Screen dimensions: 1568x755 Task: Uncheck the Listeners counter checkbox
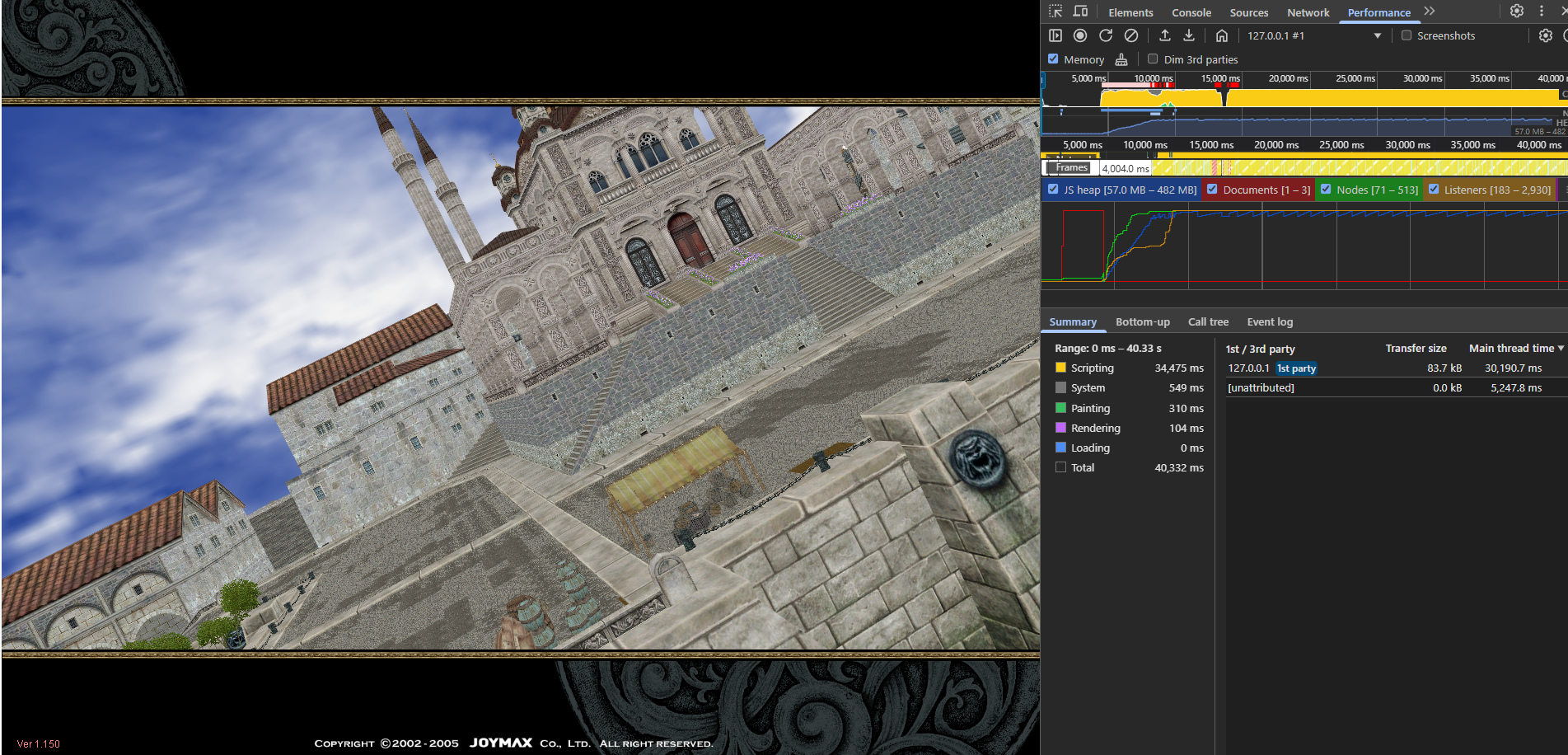(1434, 189)
